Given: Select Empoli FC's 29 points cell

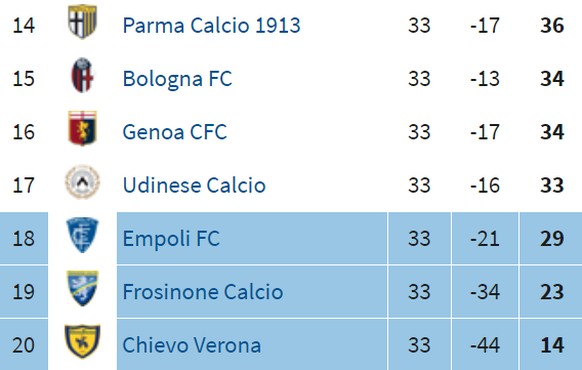Looking at the screenshot, I should tap(551, 238).
